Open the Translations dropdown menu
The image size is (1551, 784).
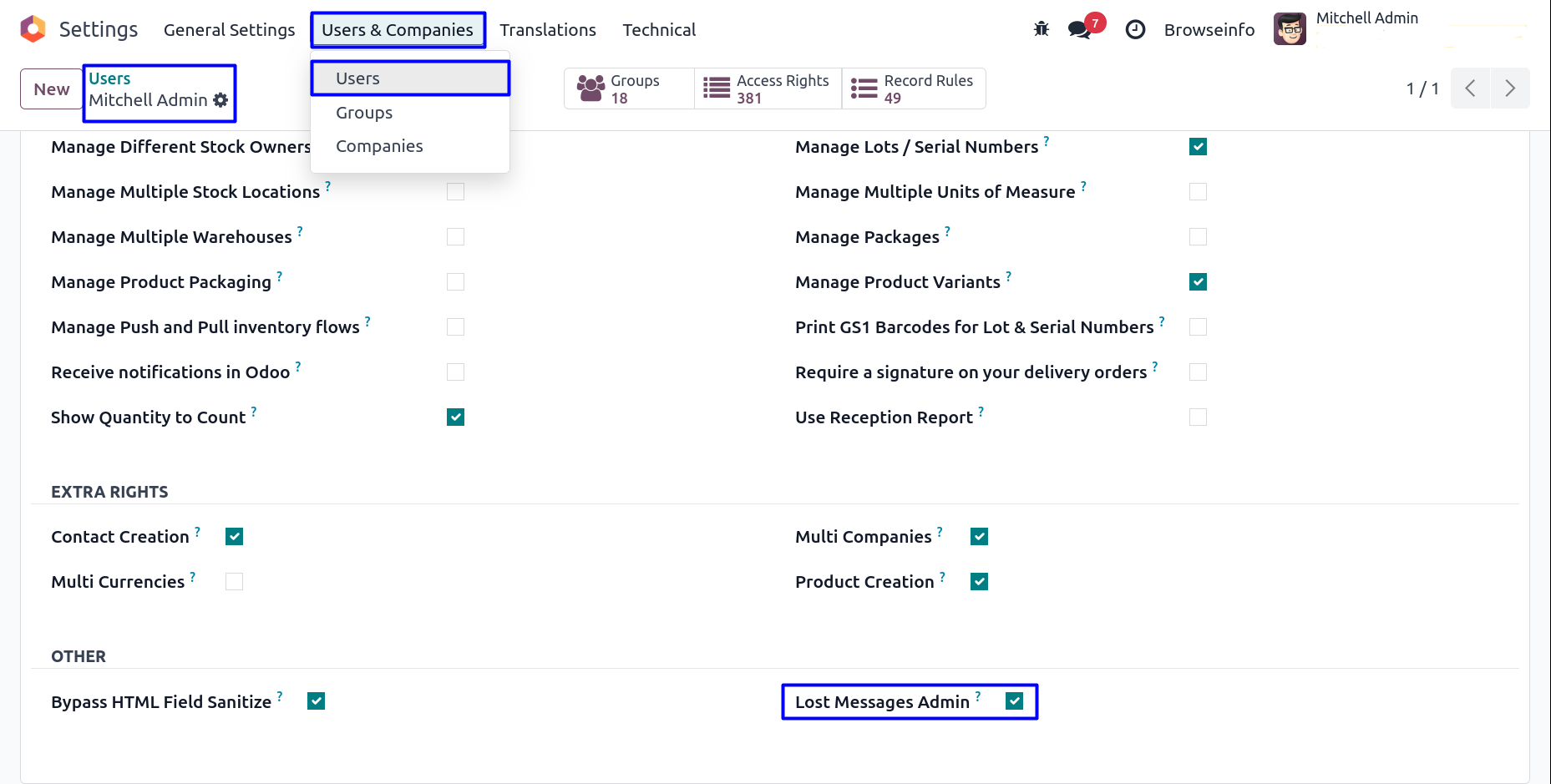coord(547,30)
